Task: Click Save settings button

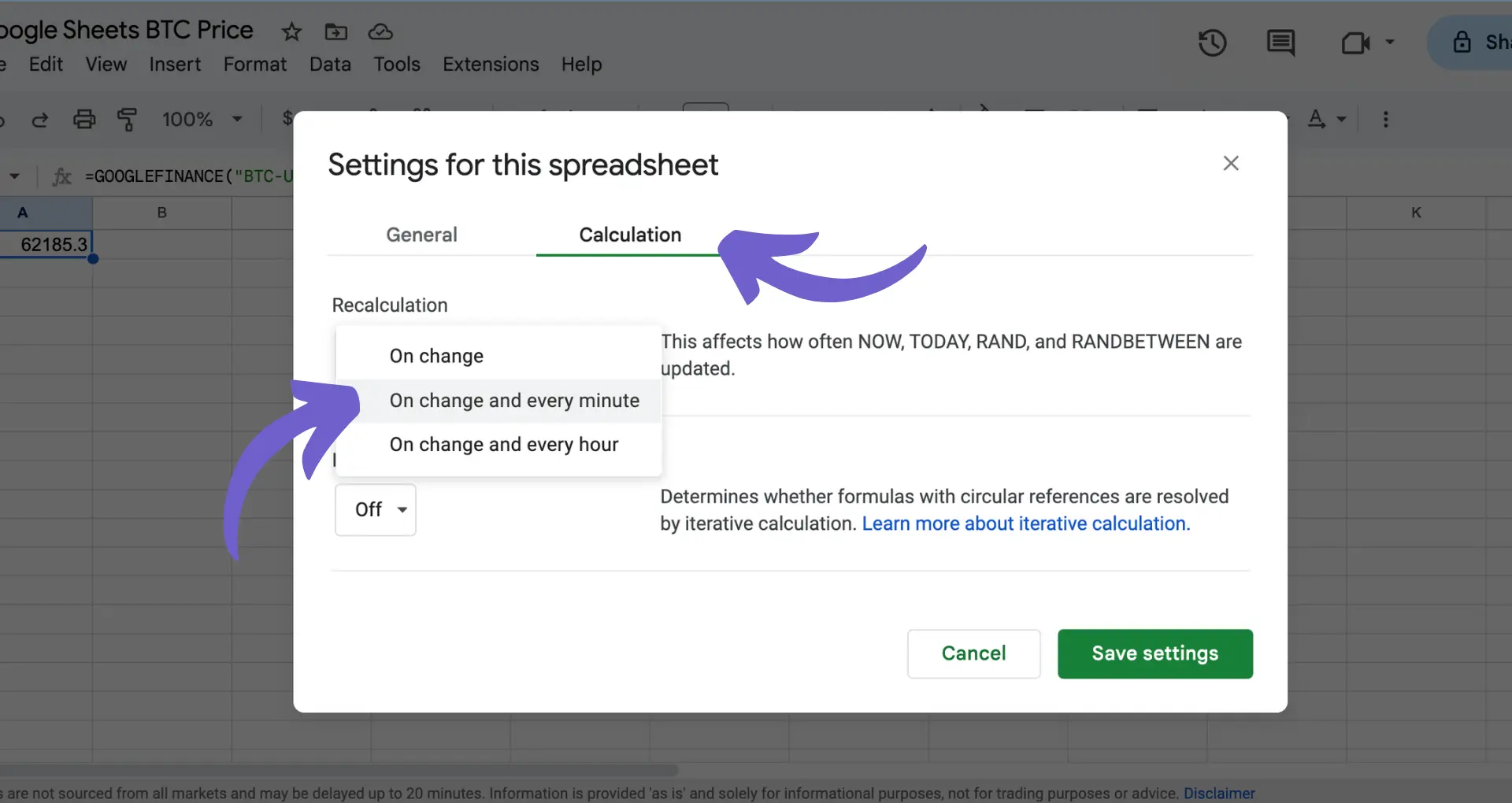Action: [x=1155, y=653]
